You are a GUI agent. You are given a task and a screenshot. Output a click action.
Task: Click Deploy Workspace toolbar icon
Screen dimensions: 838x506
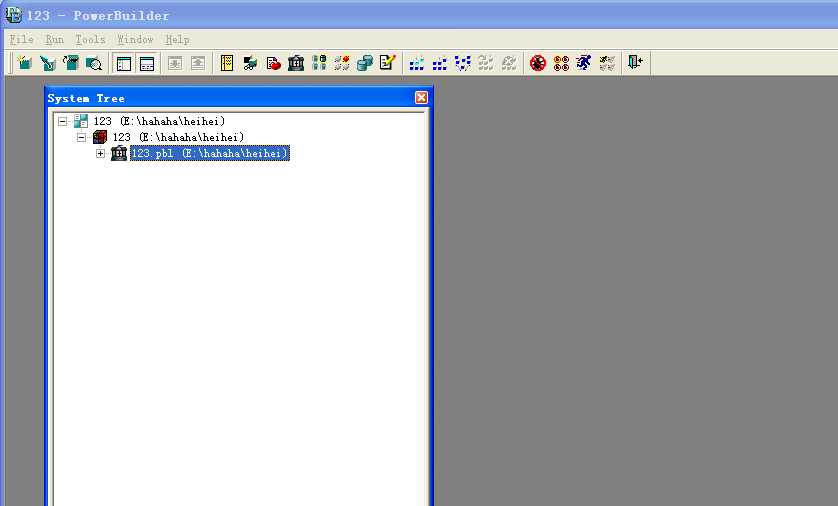point(462,63)
